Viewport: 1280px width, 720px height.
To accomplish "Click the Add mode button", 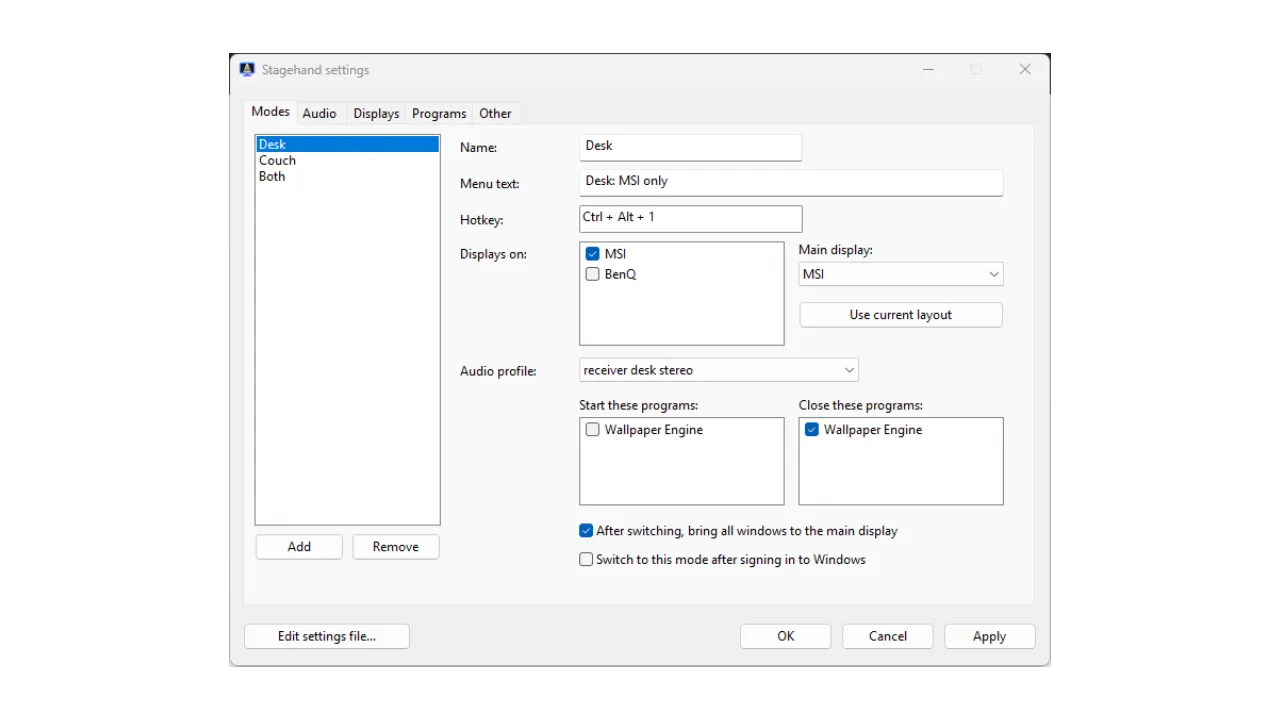I will (299, 547).
